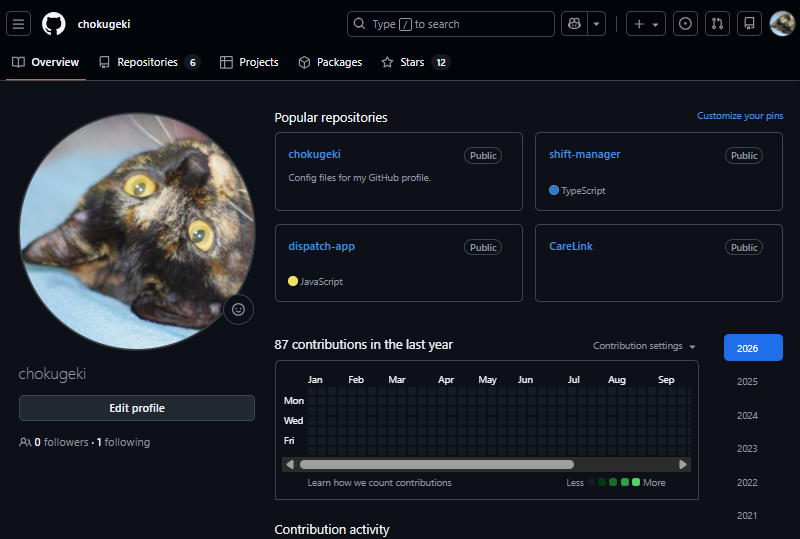Open the Issues icon in header
The width and height of the screenshot is (800, 539).
tap(685, 24)
